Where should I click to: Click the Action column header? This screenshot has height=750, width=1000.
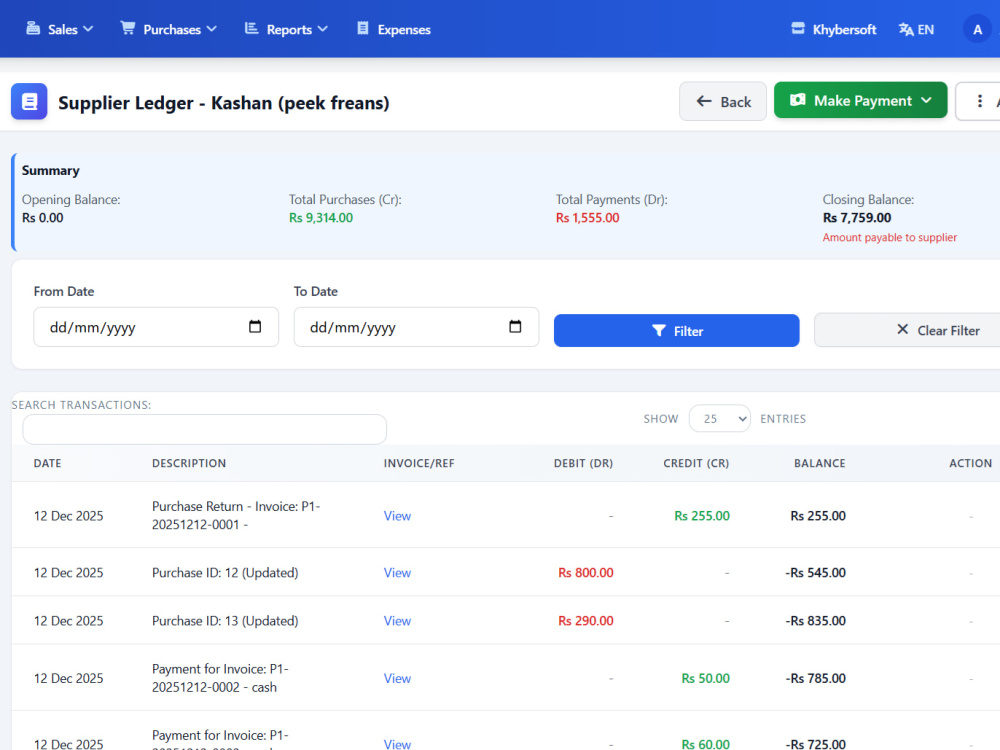click(x=970, y=463)
